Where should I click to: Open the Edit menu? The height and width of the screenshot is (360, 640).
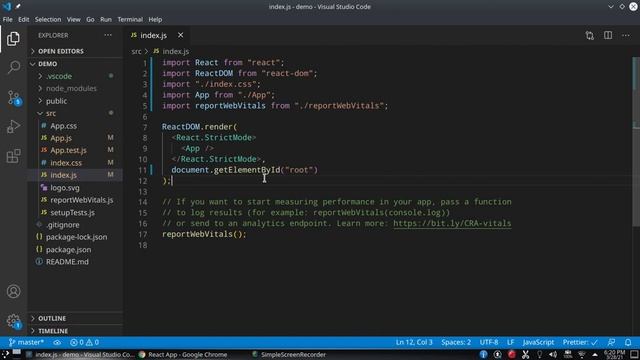(x=24, y=19)
